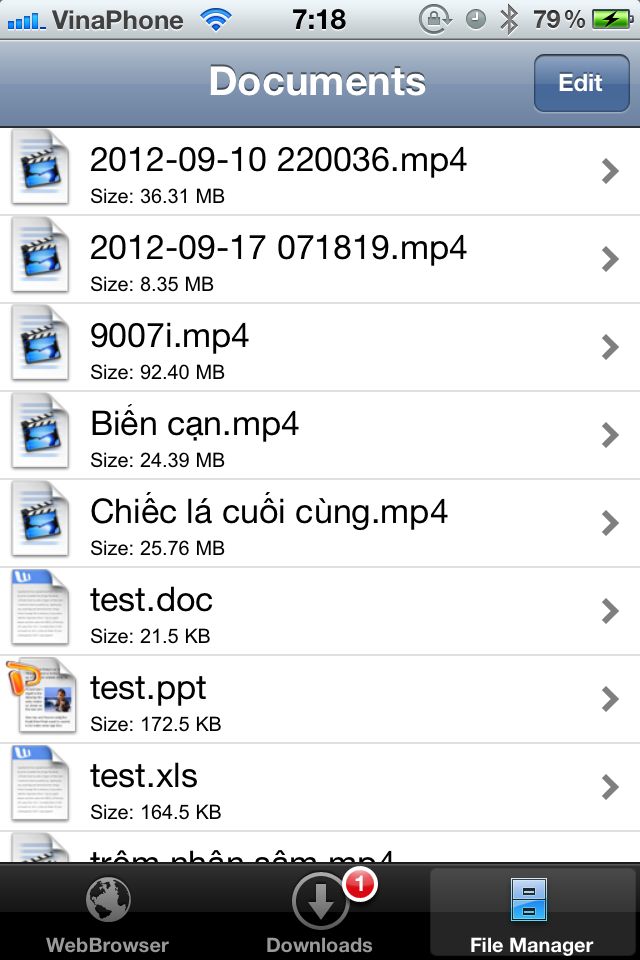Open chevron next to test.xls
This screenshot has height=960, width=640.
point(610,787)
